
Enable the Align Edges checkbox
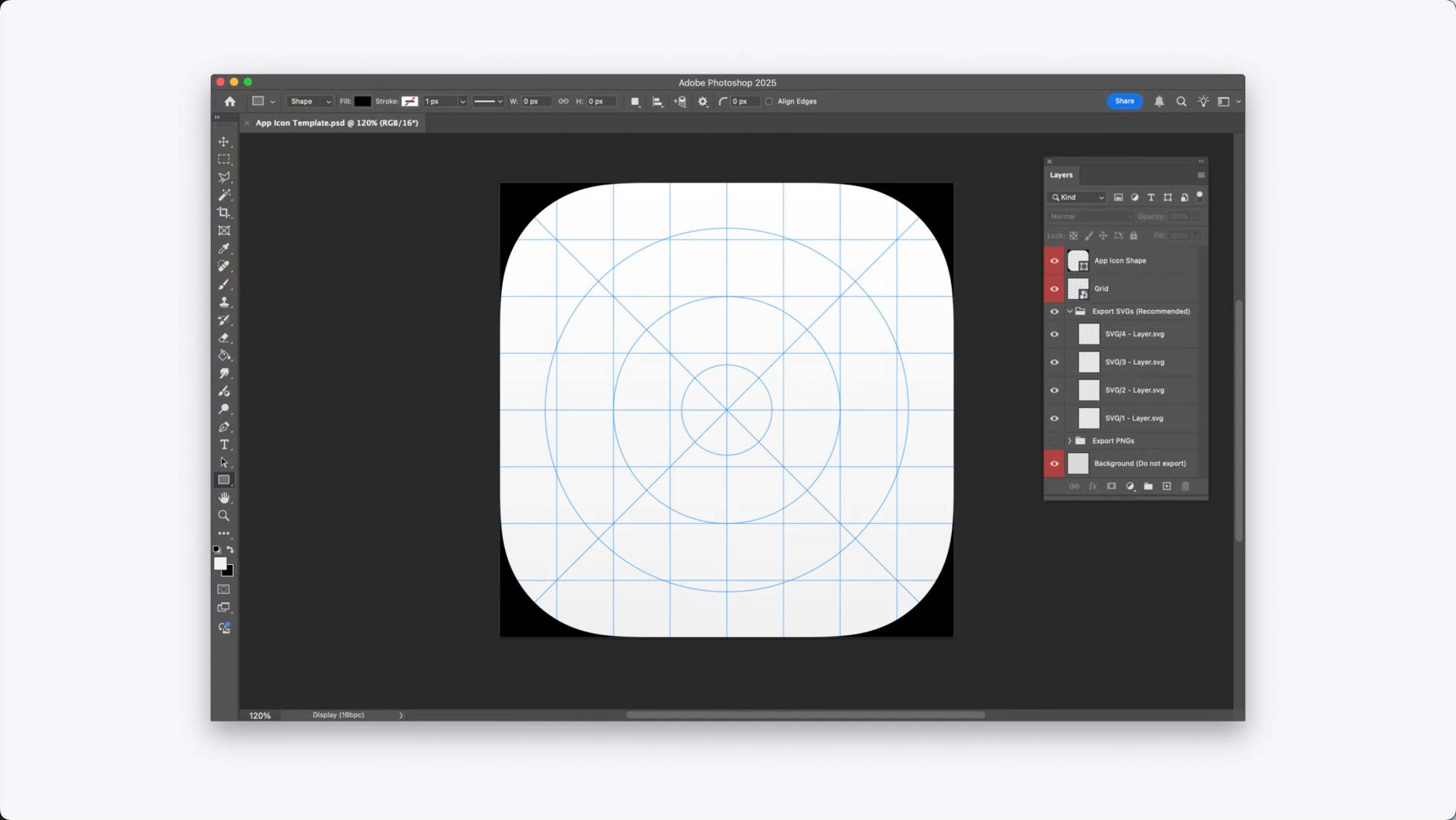[769, 101]
